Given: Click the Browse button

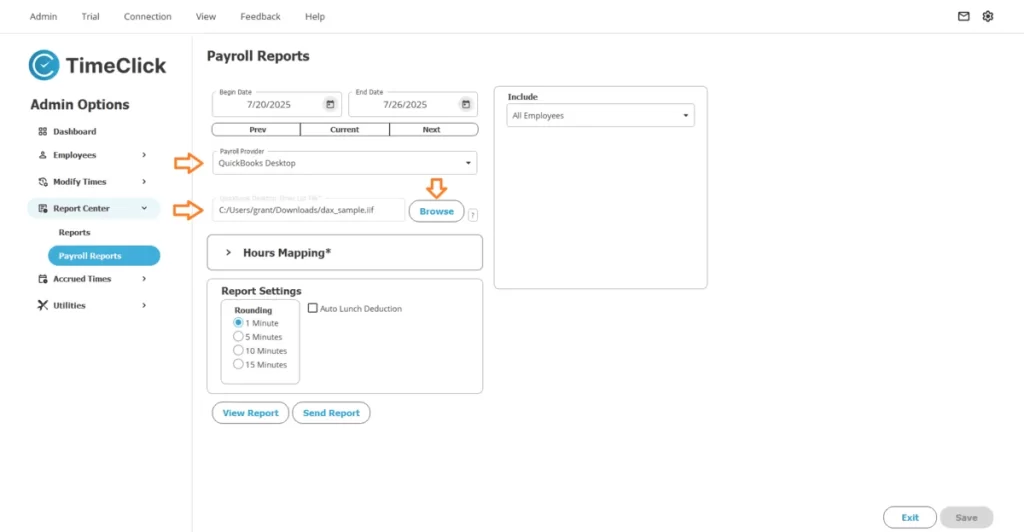Looking at the screenshot, I should point(436,211).
